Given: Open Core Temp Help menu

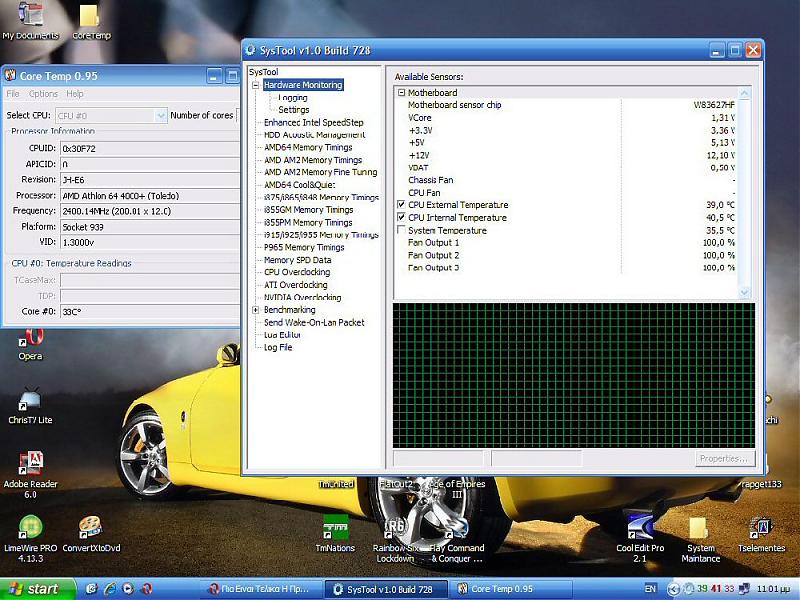Looking at the screenshot, I should tap(74, 94).
